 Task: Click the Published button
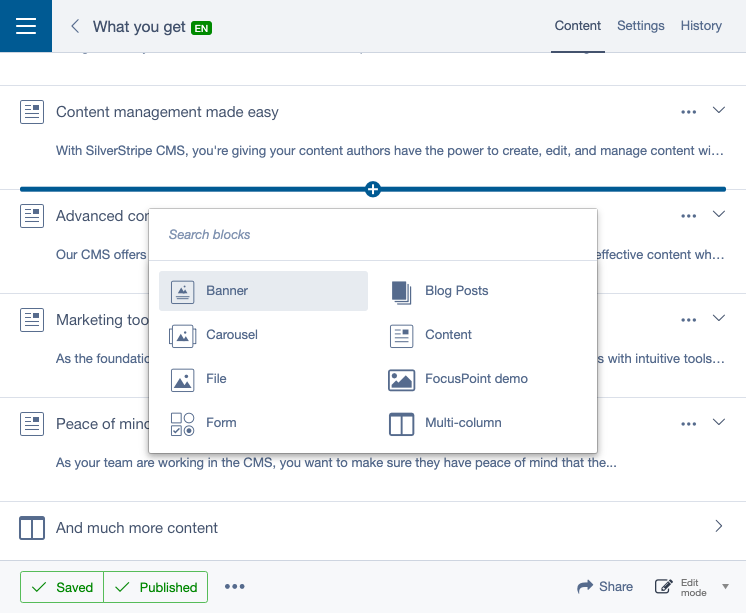pyautogui.click(x=156, y=587)
